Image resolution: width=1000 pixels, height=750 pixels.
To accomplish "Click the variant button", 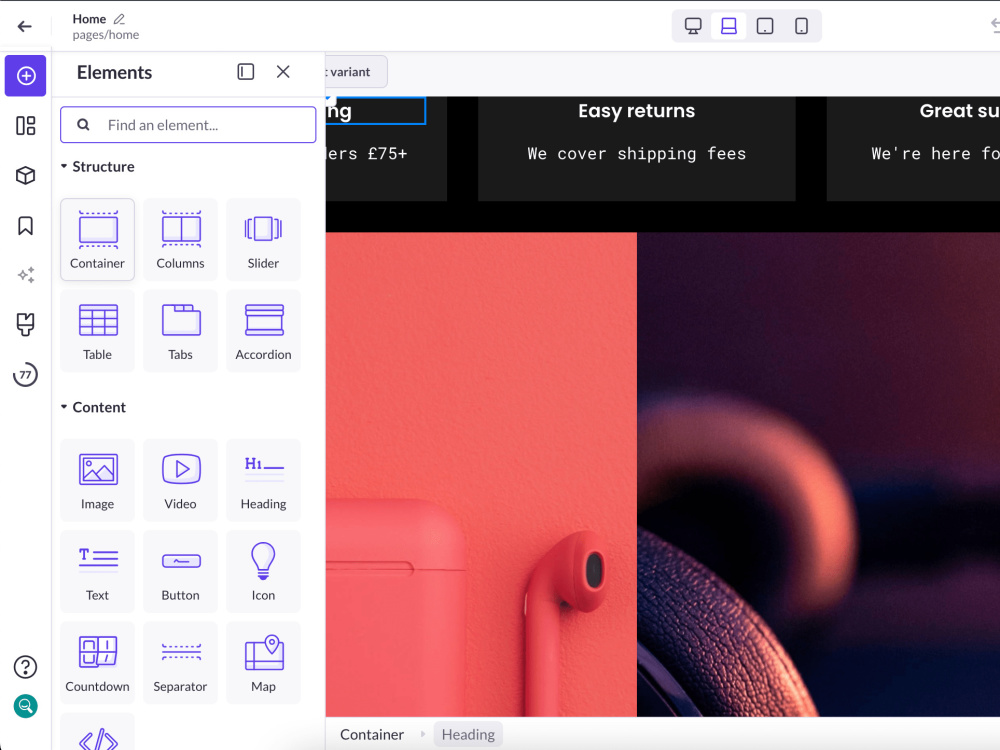I will [356, 71].
